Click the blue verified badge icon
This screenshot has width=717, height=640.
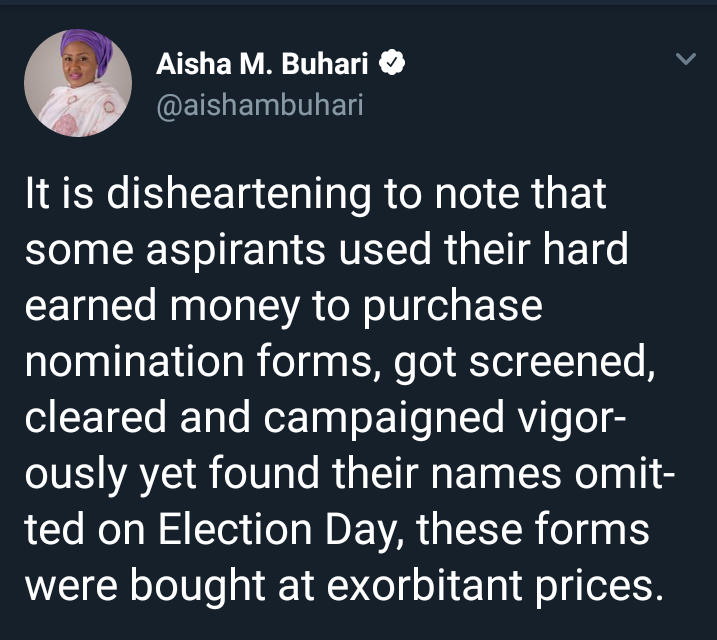pyautogui.click(x=392, y=63)
